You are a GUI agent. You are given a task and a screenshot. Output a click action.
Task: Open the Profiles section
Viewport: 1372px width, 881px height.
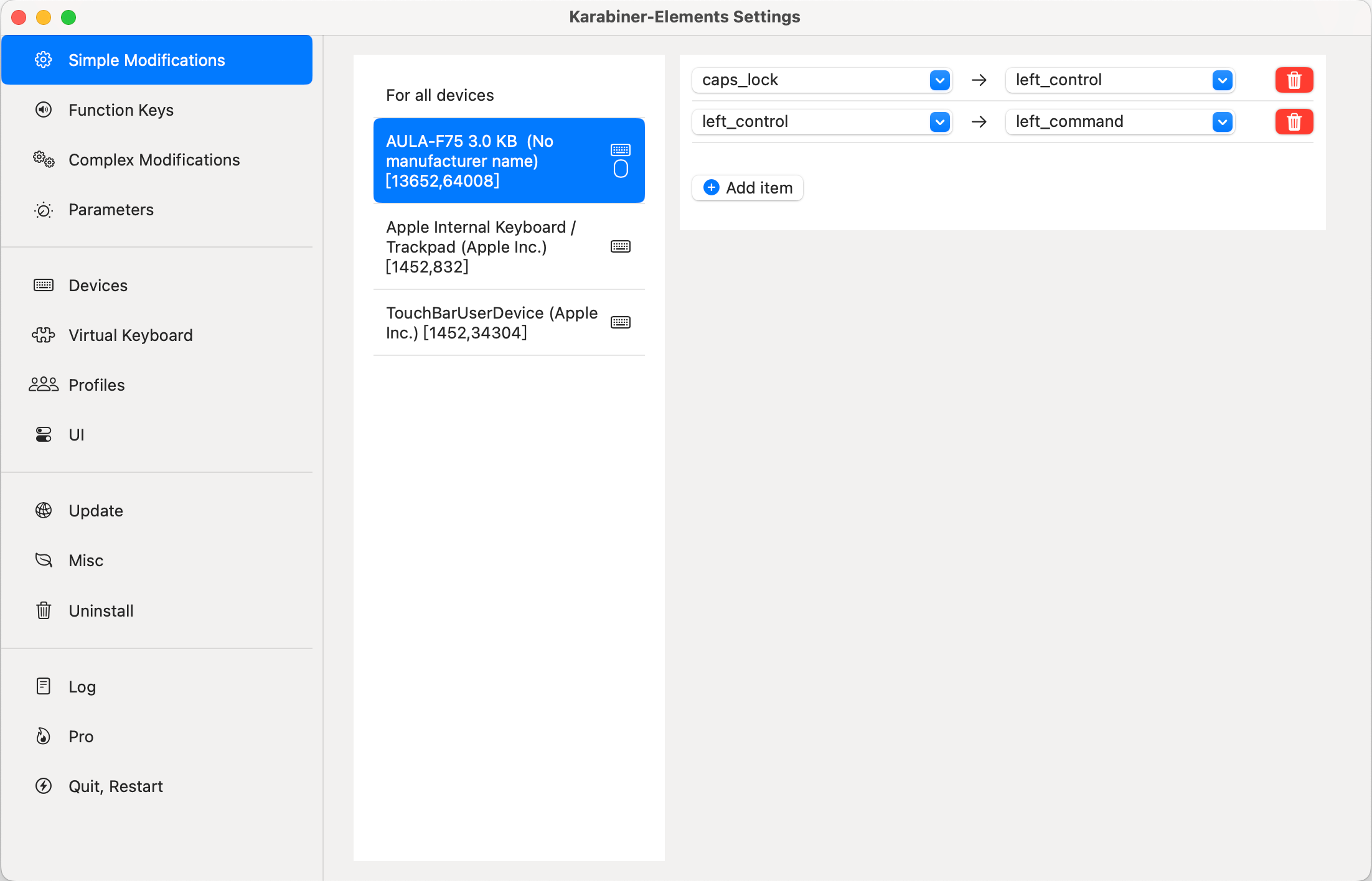coord(157,385)
